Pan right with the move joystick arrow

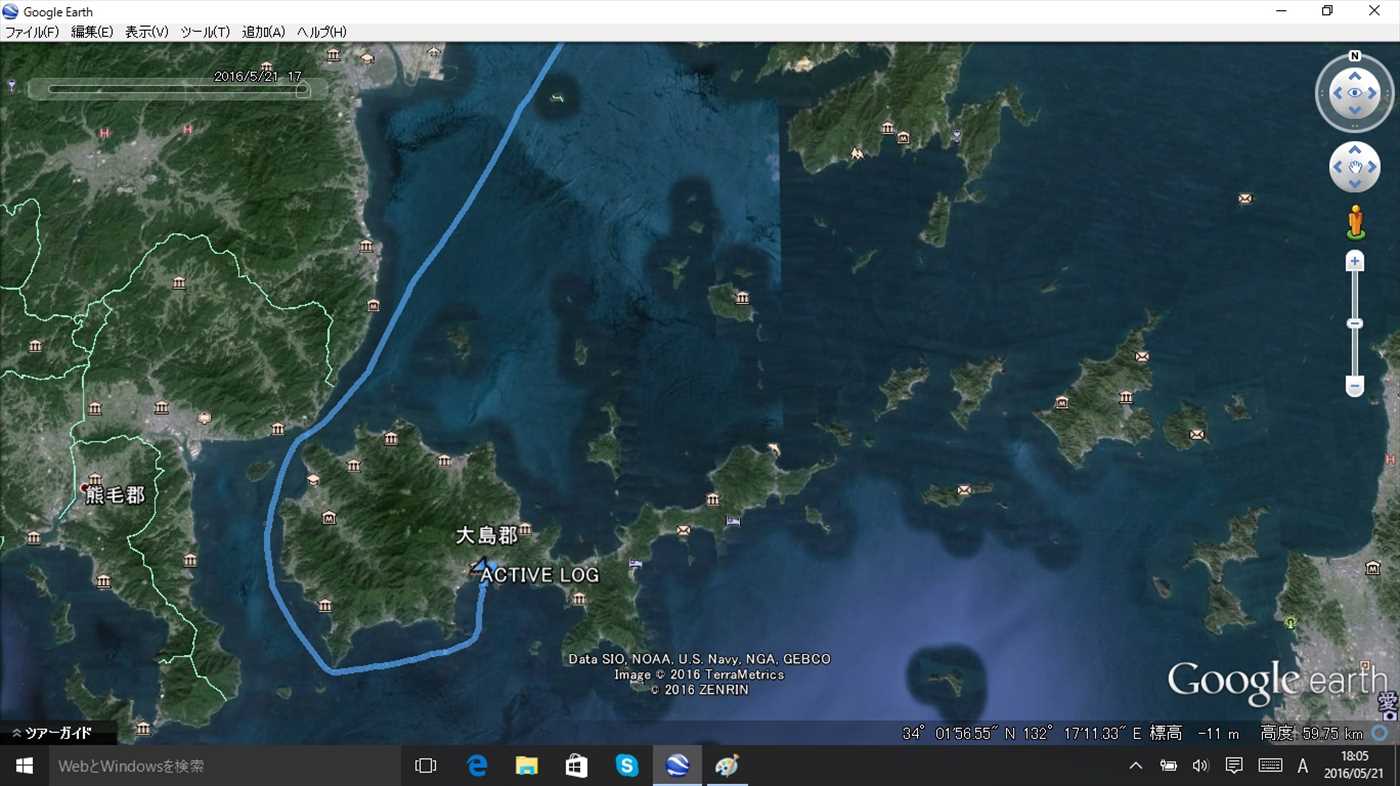[x=1373, y=167]
